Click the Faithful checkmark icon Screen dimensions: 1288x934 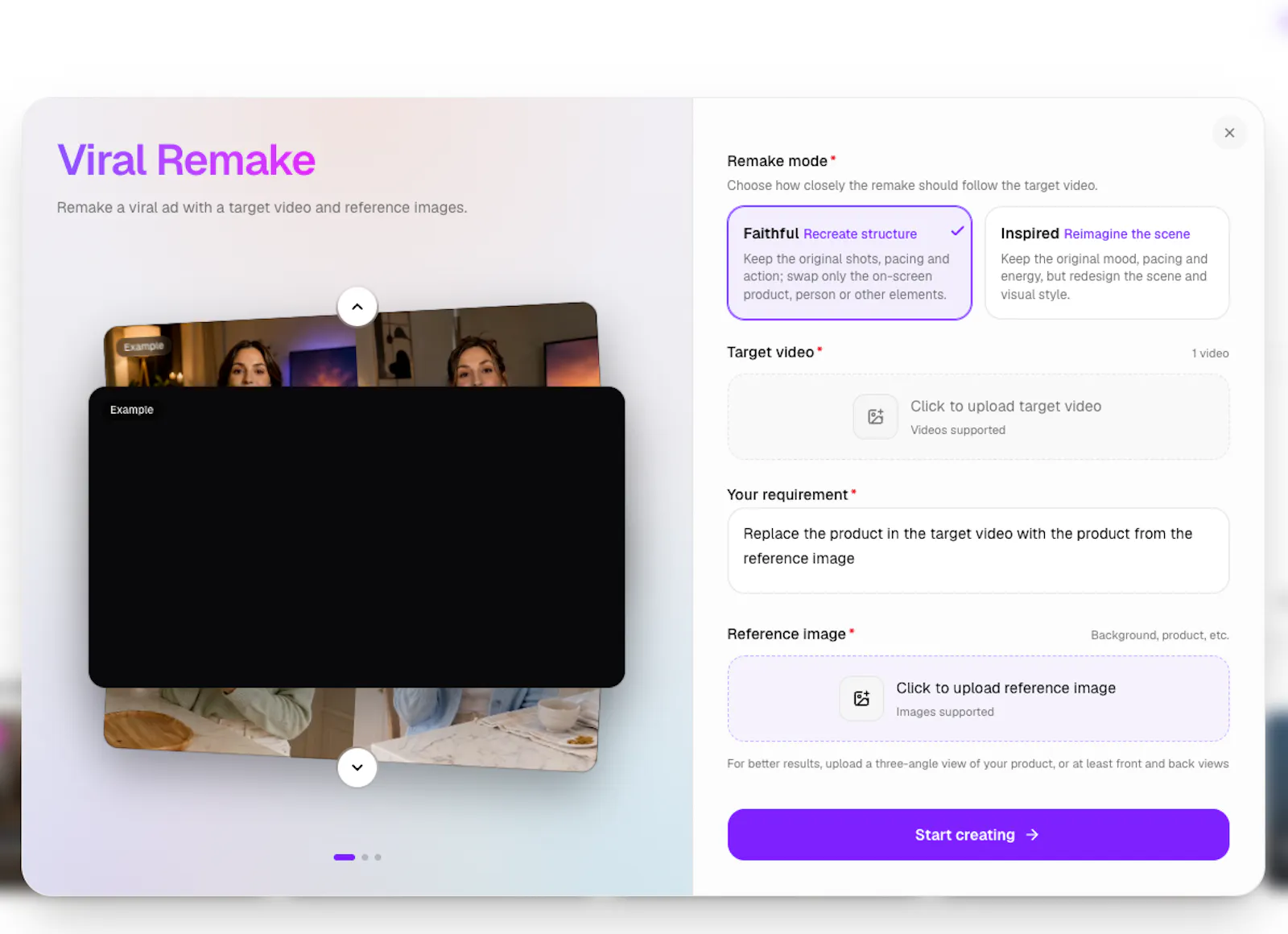point(957,231)
